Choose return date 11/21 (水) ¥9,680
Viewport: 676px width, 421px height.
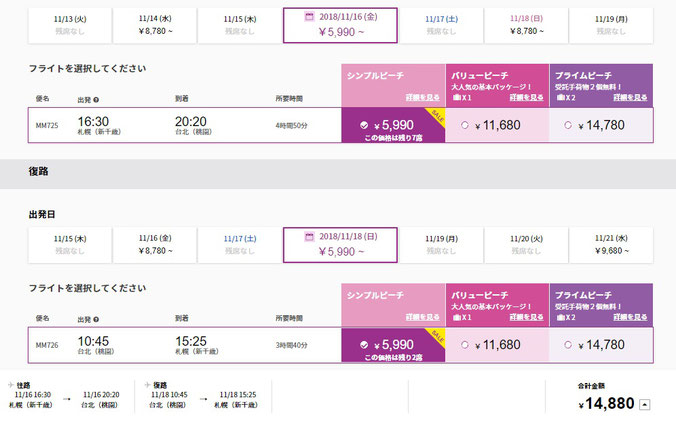pos(611,245)
